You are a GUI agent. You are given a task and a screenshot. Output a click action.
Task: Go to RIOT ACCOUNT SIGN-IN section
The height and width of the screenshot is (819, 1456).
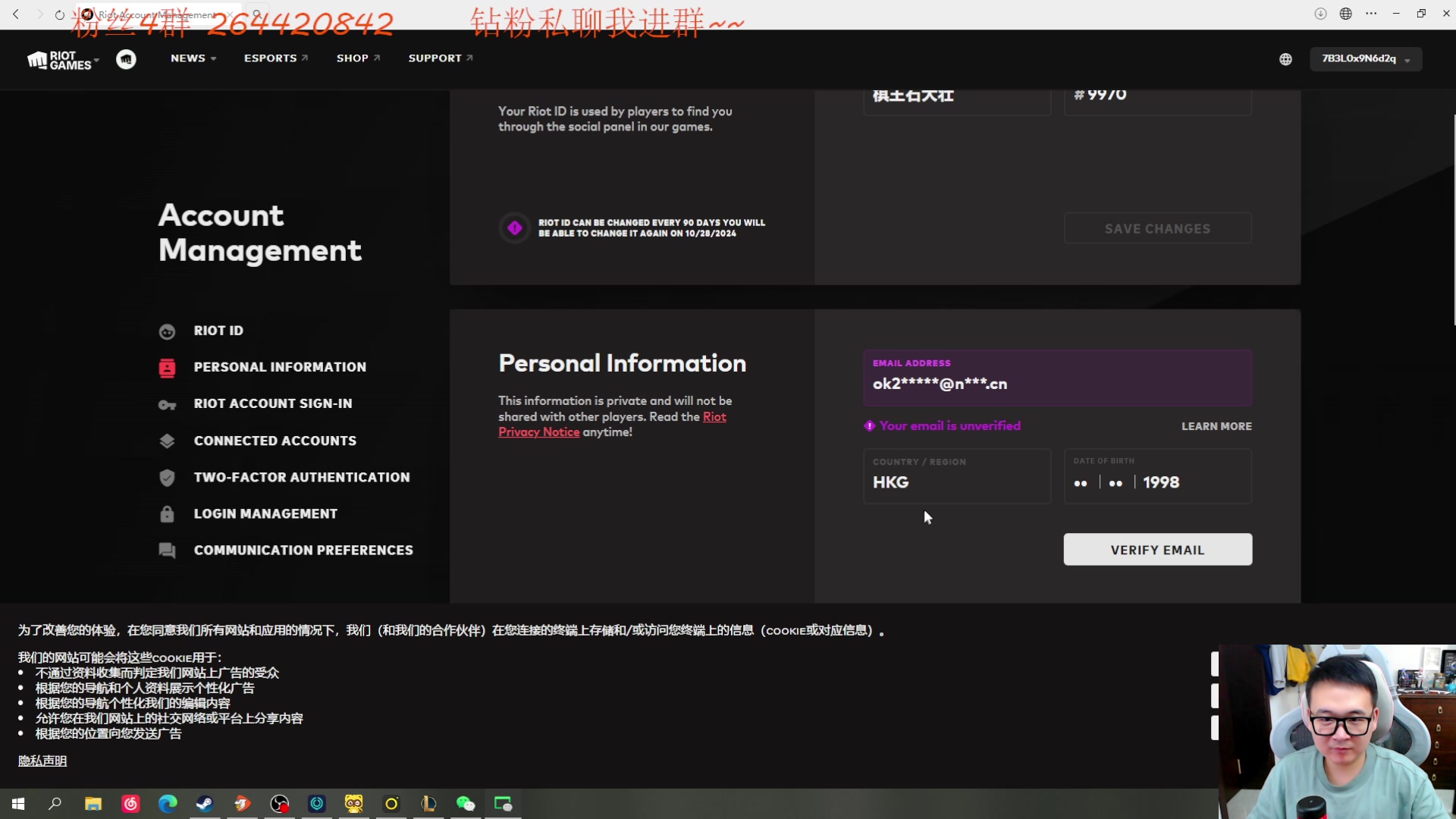[x=273, y=403]
